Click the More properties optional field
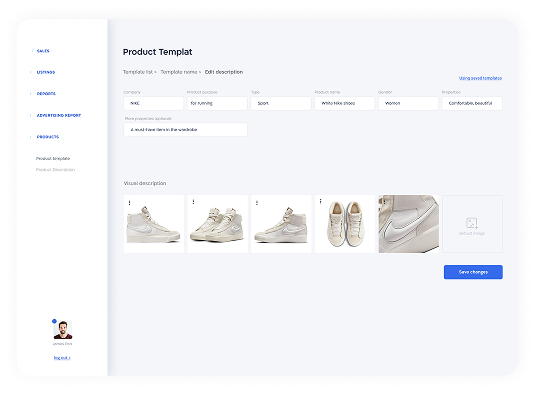This screenshot has height=393, width=538. click(185, 130)
